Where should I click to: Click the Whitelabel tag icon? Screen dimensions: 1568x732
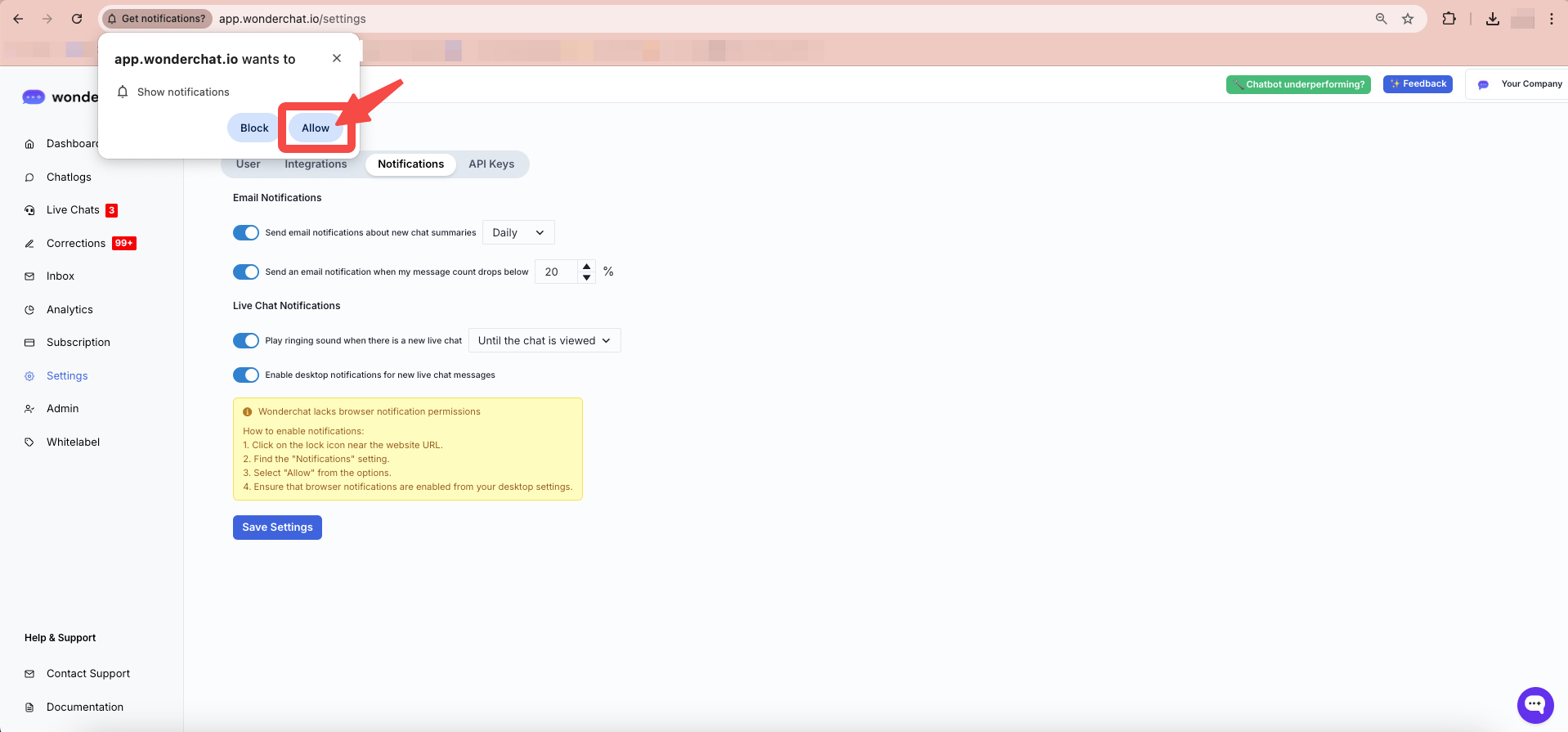pos(29,442)
